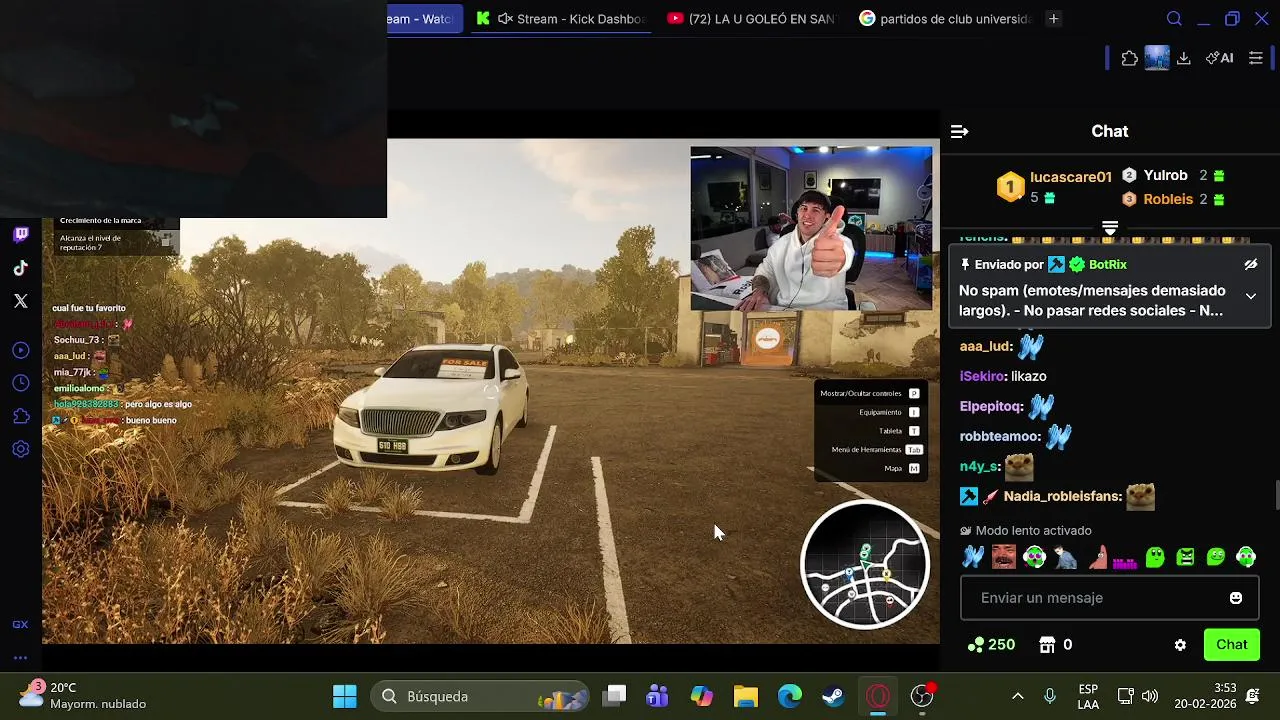1280x720 pixels.
Task: Switch to LA U GOLEÓ YouTube tab
Action: 750,19
